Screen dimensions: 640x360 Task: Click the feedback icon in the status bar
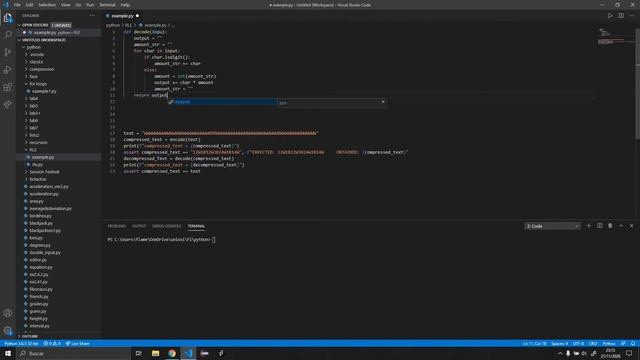(x=623, y=344)
